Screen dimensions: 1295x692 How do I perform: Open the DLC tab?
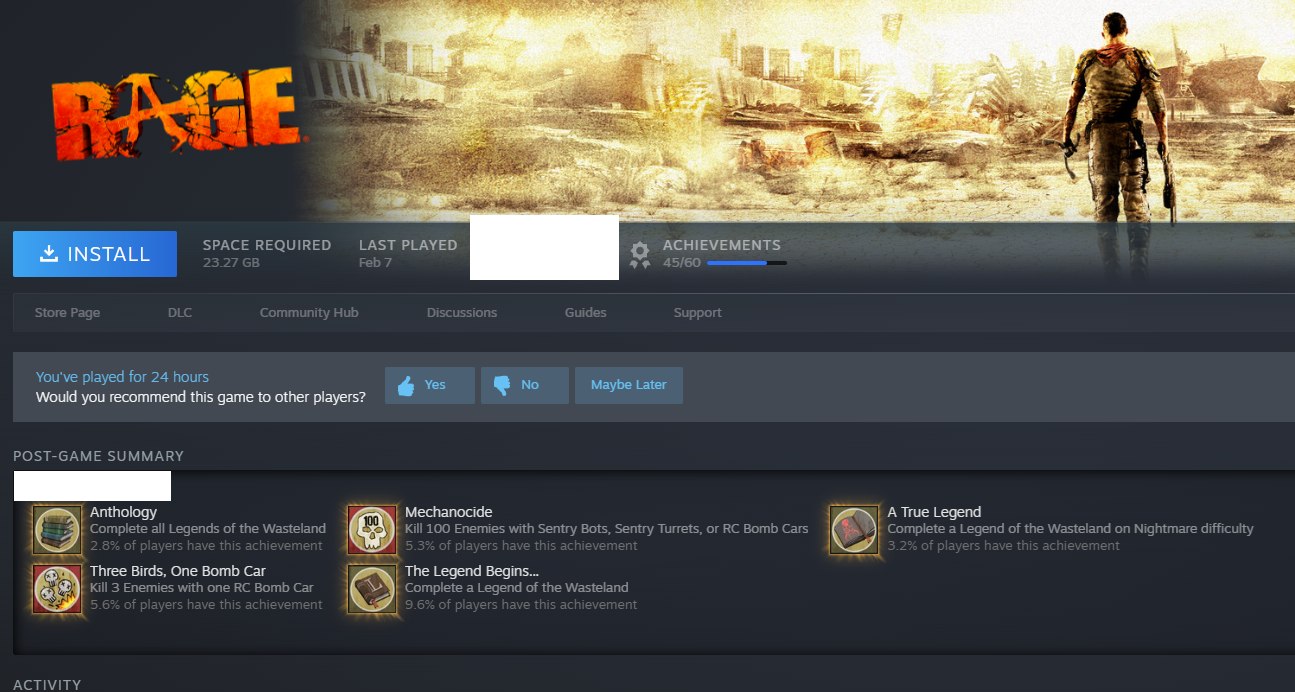(180, 313)
